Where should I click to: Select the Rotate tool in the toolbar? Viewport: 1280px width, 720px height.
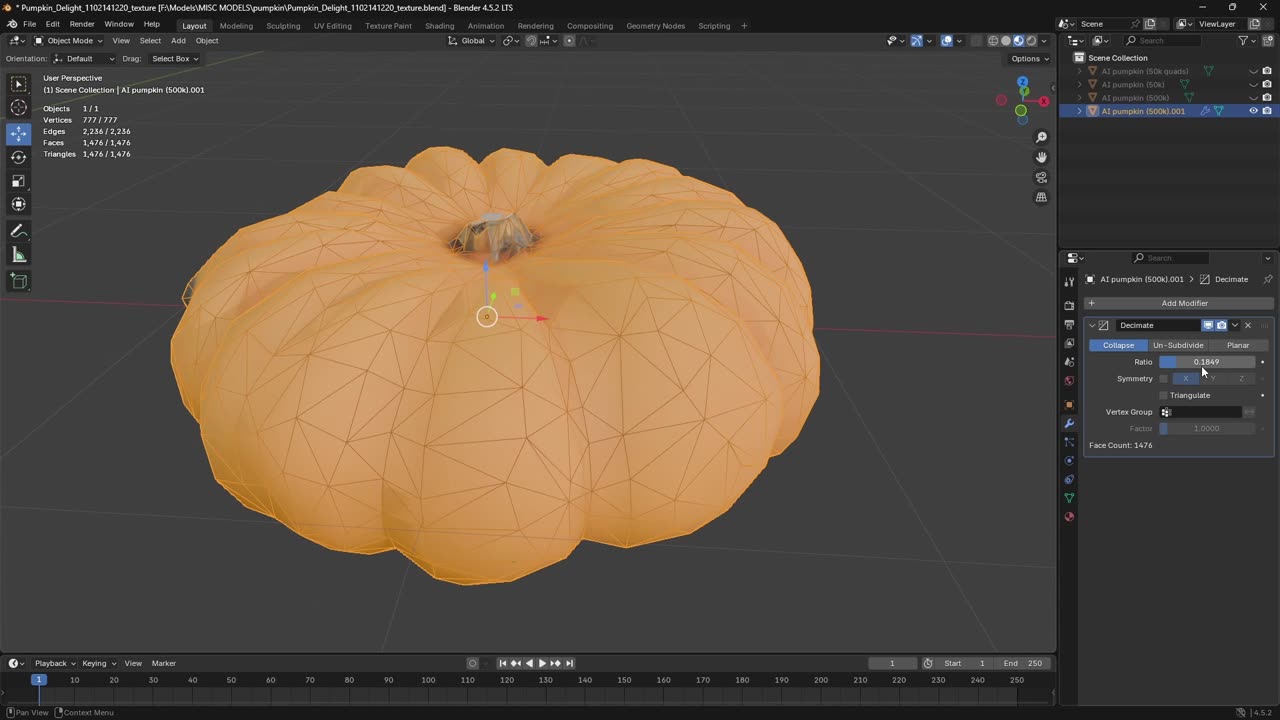click(x=18, y=157)
